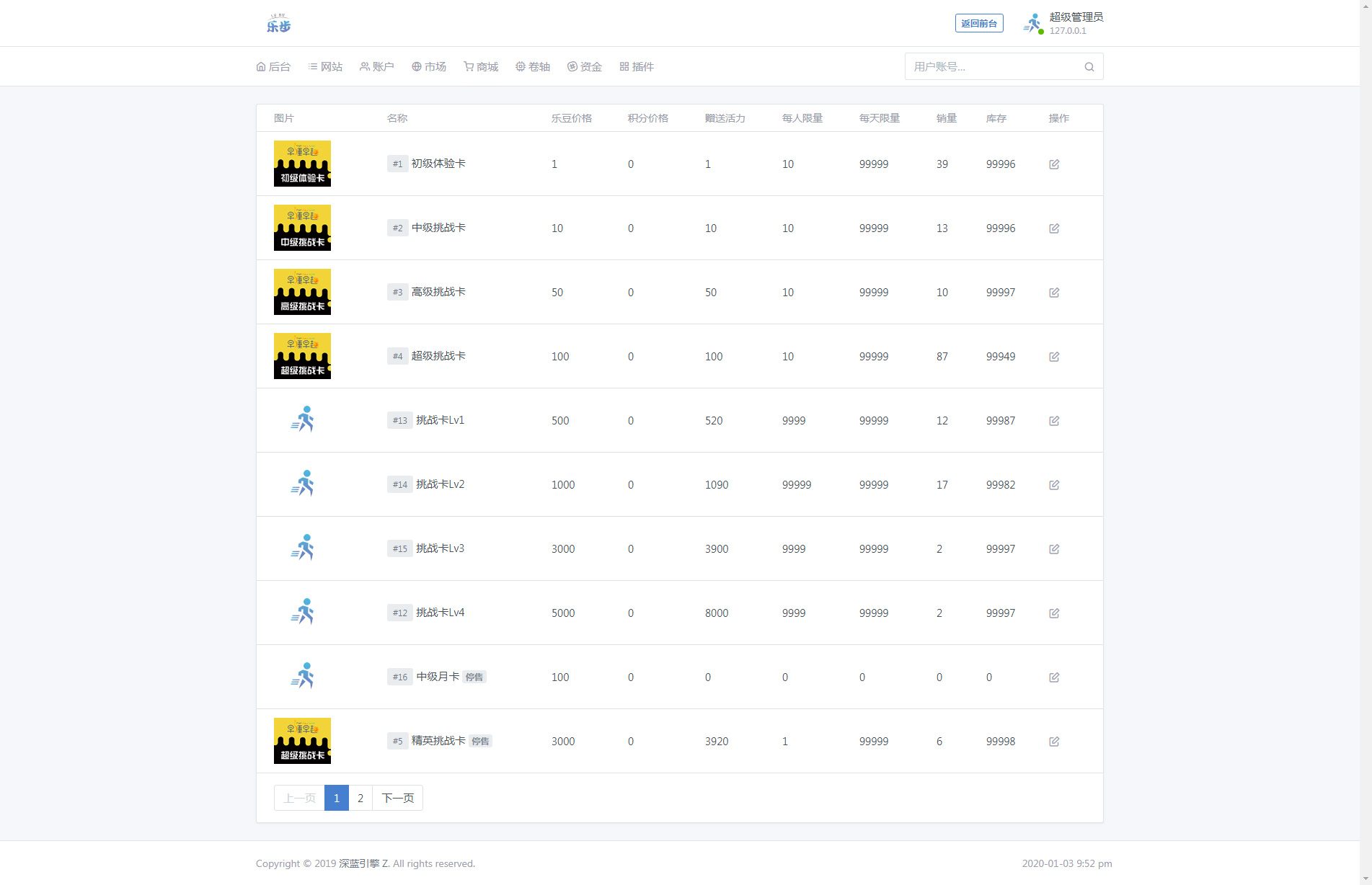This screenshot has height=885, width=1372.
Task: Click the runner image for 中级月卡
Action: point(303,676)
